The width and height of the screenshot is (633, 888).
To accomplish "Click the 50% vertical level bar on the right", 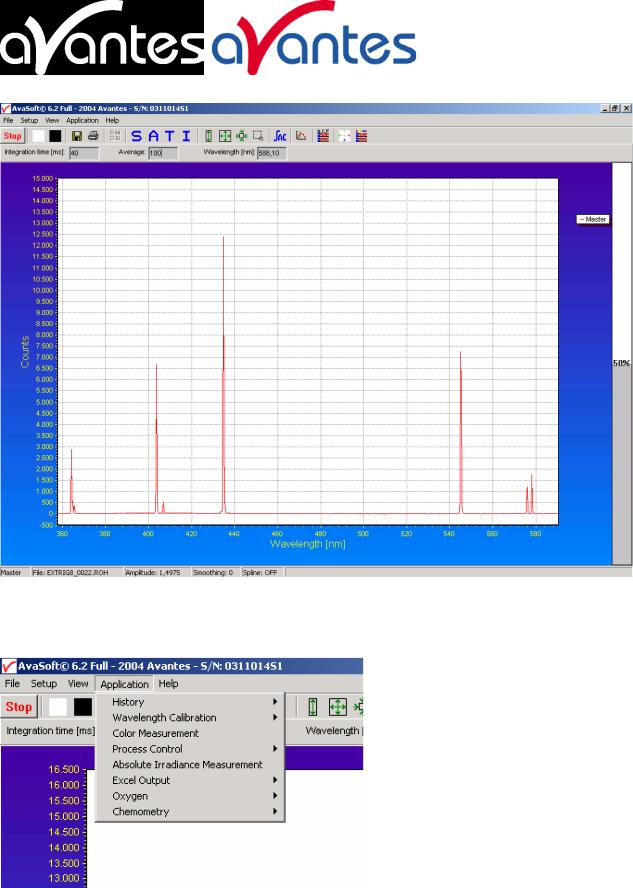I will 622,363.
